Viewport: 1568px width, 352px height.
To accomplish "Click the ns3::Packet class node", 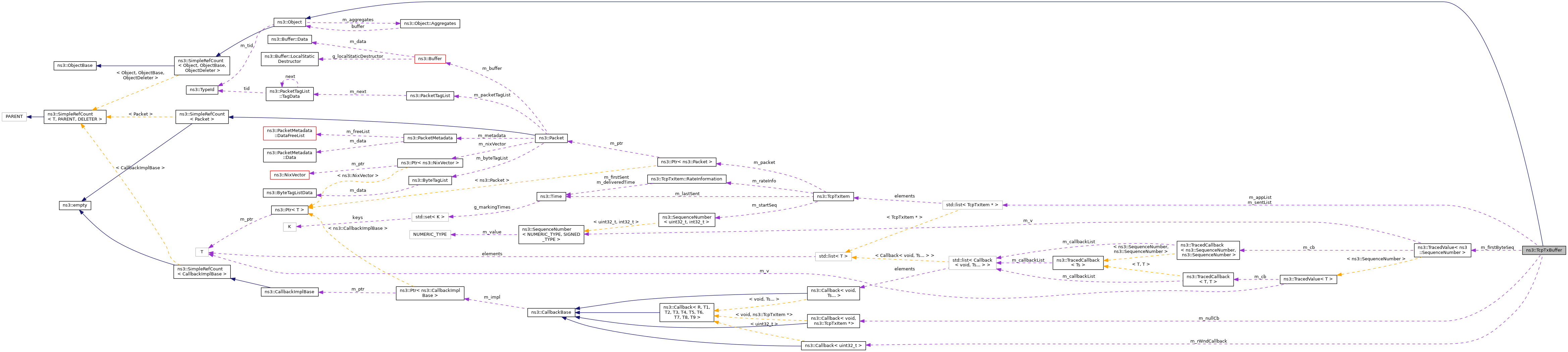I will (551, 138).
